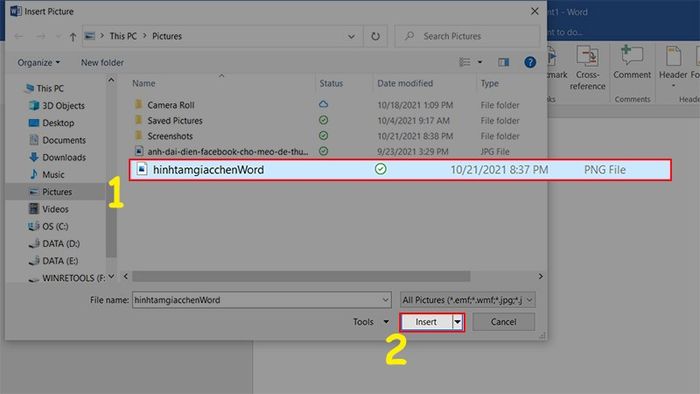Click the New folder button
The width and height of the screenshot is (700, 394).
[102, 62]
